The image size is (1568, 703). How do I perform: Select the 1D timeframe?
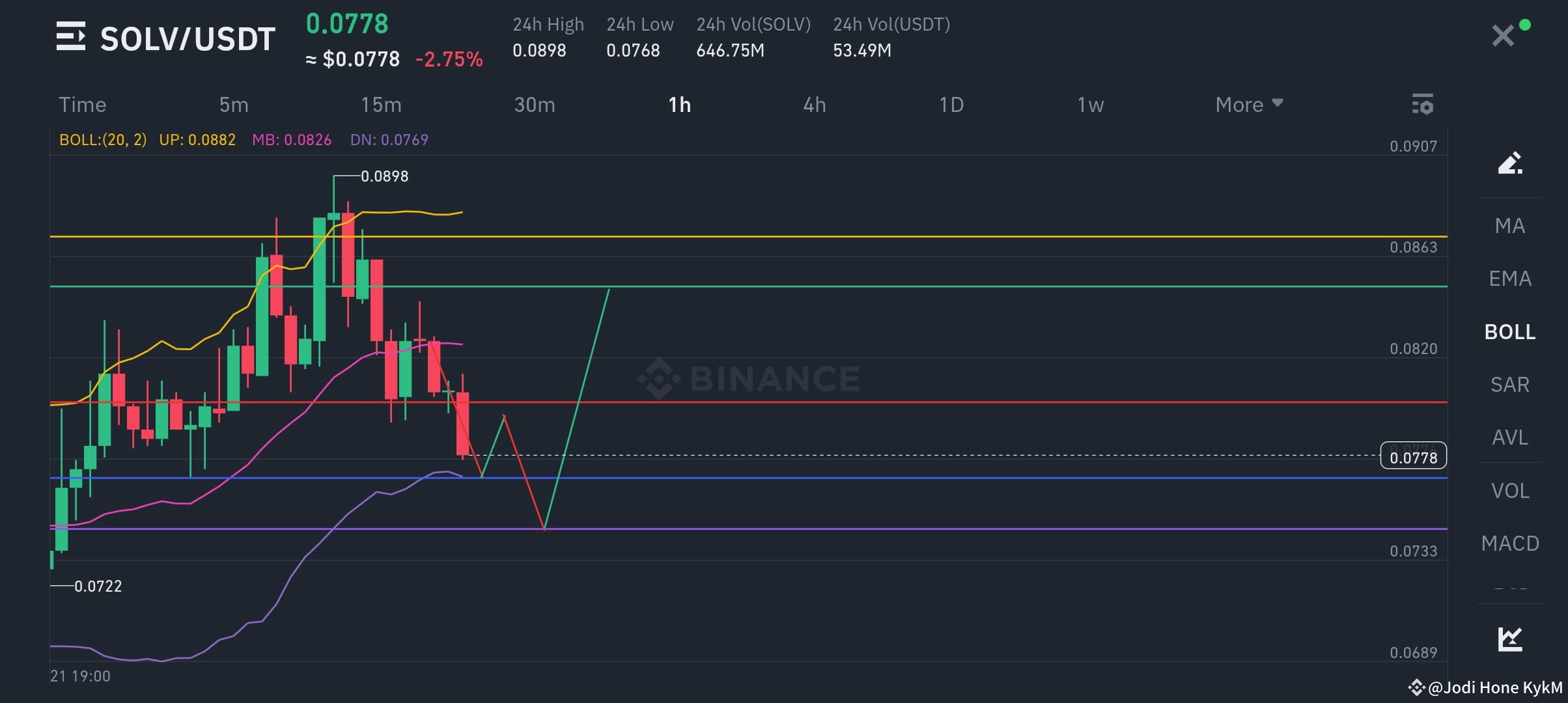[x=951, y=104]
